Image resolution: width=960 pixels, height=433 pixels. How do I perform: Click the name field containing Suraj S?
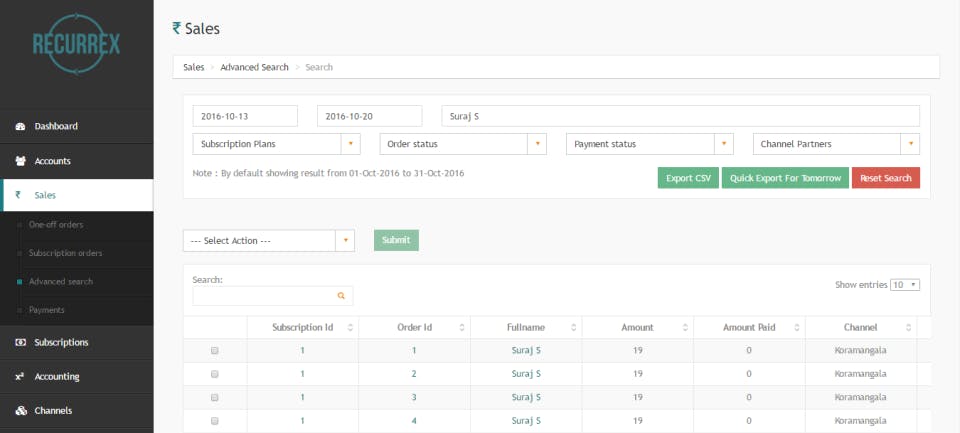pos(681,116)
